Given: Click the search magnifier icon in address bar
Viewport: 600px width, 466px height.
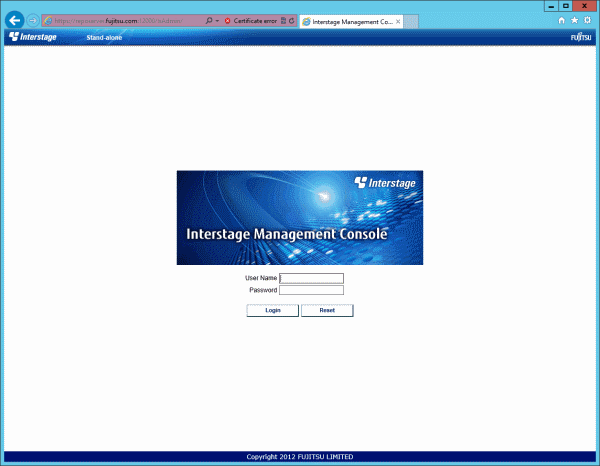Looking at the screenshot, I should click(x=209, y=21).
